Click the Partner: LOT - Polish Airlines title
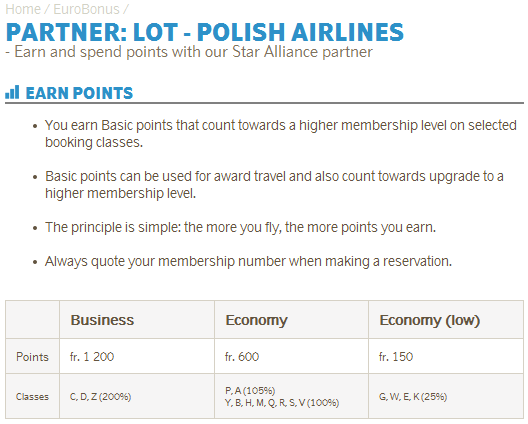528x424 pixels. point(205,32)
